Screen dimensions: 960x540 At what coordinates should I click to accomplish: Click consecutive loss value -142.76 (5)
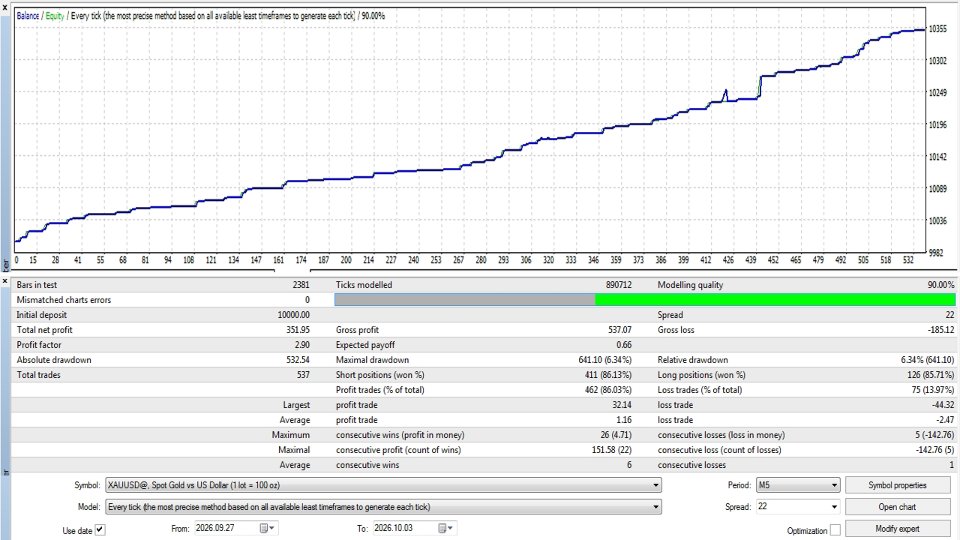point(934,449)
